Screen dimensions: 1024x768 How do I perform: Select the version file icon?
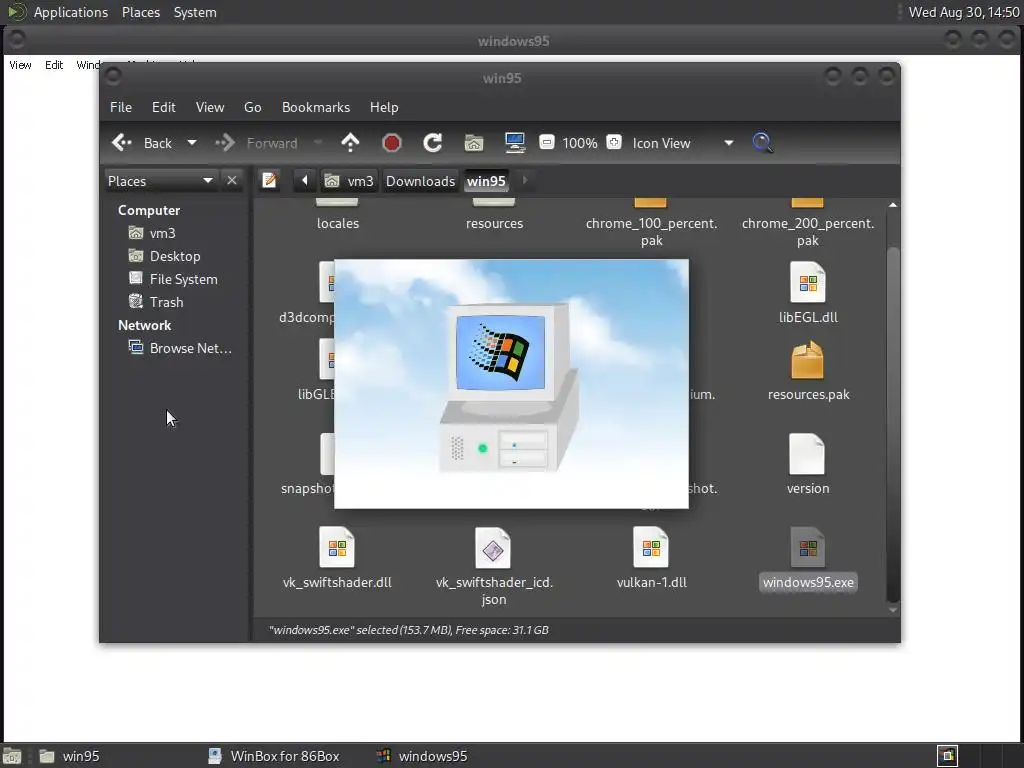pyautogui.click(x=808, y=454)
